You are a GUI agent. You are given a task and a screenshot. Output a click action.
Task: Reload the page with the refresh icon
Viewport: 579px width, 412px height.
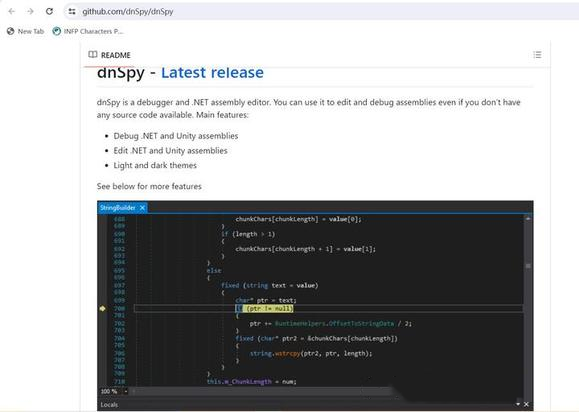coord(49,11)
